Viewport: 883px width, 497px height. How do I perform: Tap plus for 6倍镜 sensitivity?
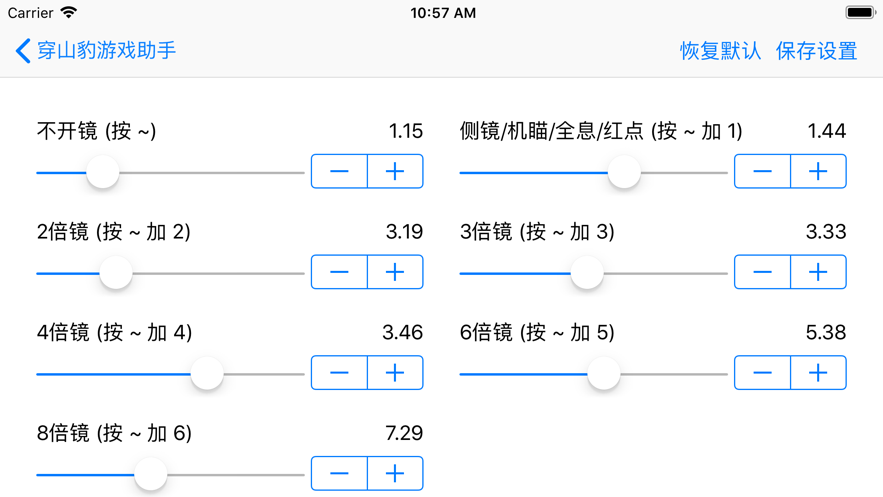point(818,373)
